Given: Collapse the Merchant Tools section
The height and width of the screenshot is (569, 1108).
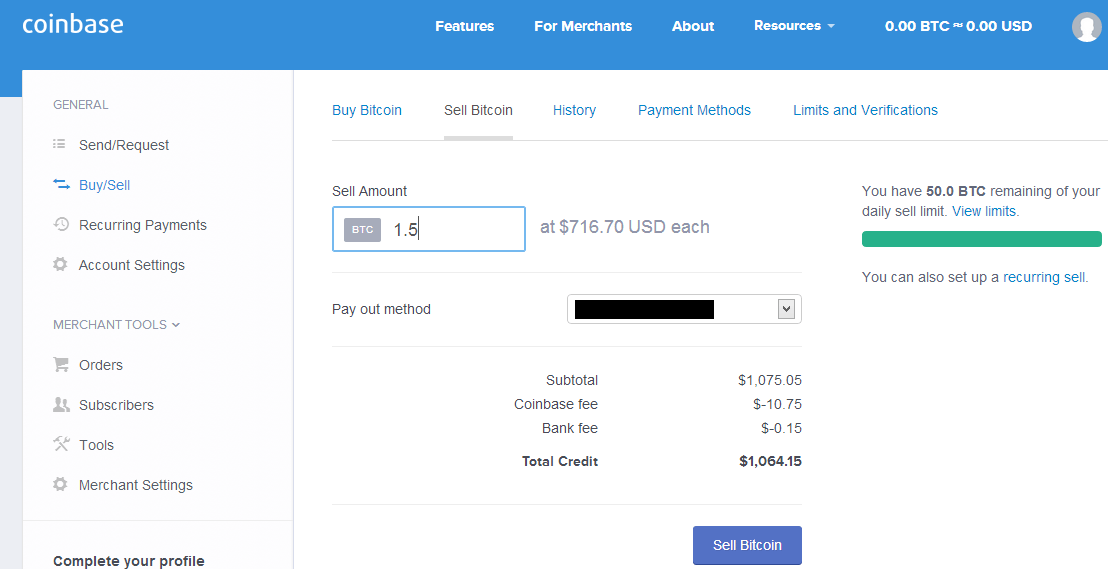Looking at the screenshot, I should (x=117, y=324).
